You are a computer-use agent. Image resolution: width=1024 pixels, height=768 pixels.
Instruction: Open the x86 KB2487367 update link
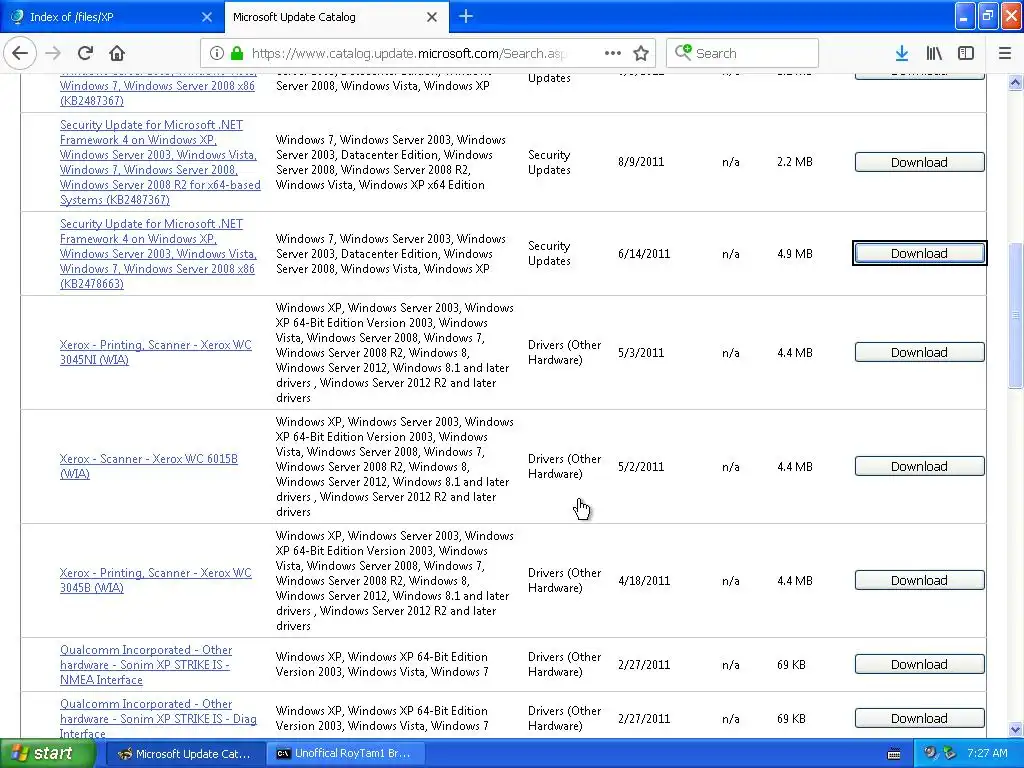[x=157, y=88]
